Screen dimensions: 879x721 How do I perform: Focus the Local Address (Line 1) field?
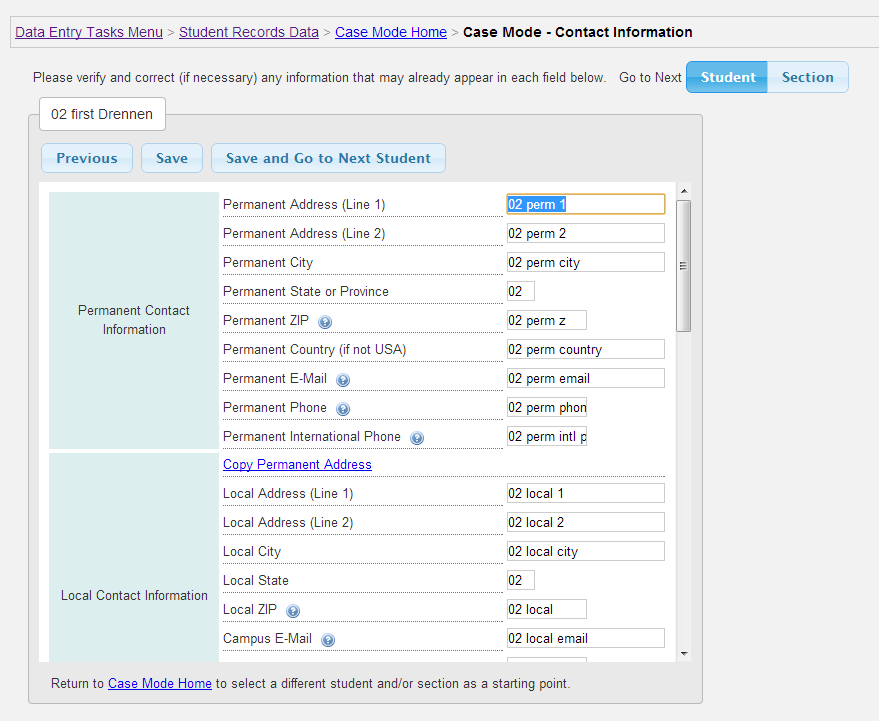(x=585, y=493)
